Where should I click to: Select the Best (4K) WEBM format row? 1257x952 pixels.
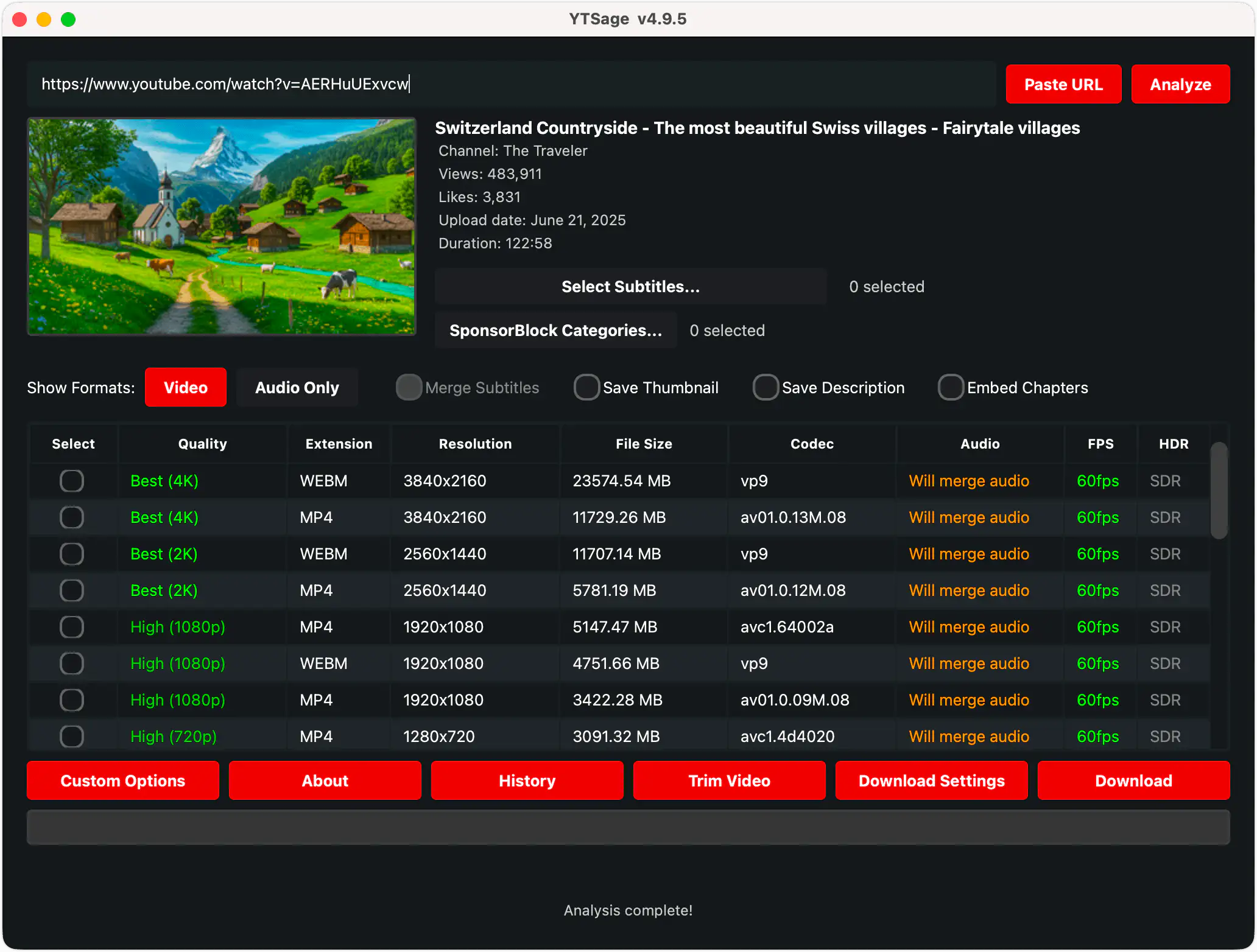coord(72,481)
